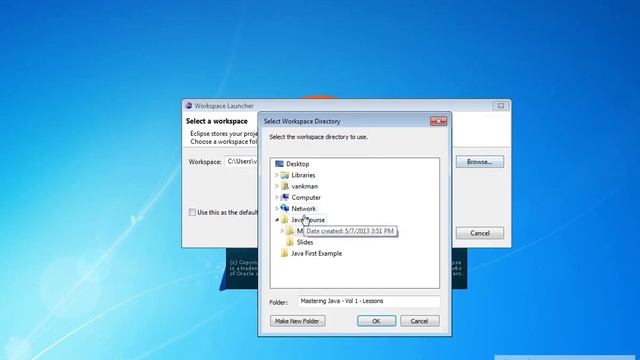Click the Computer icon in the tree
The height and width of the screenshot is (360, 640).
click(285, 197)
